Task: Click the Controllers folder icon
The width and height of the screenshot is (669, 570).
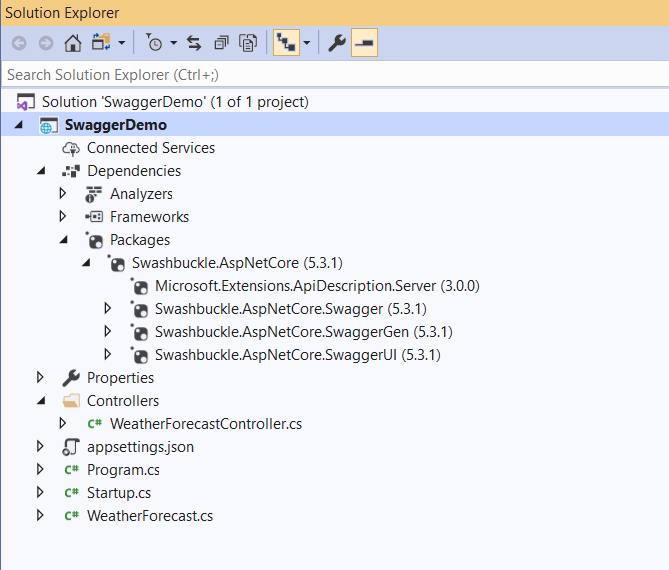Action: pos(71,401)
